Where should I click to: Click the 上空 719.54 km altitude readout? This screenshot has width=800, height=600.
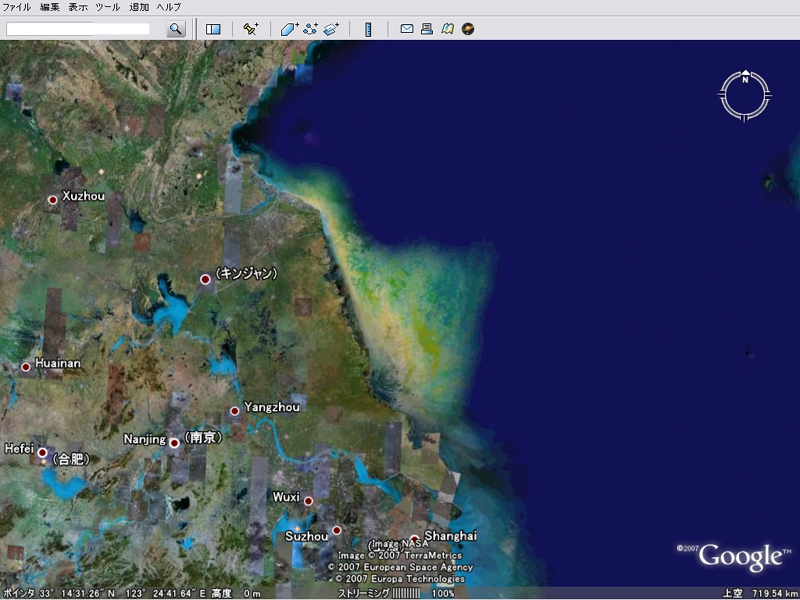coord(760,593)
